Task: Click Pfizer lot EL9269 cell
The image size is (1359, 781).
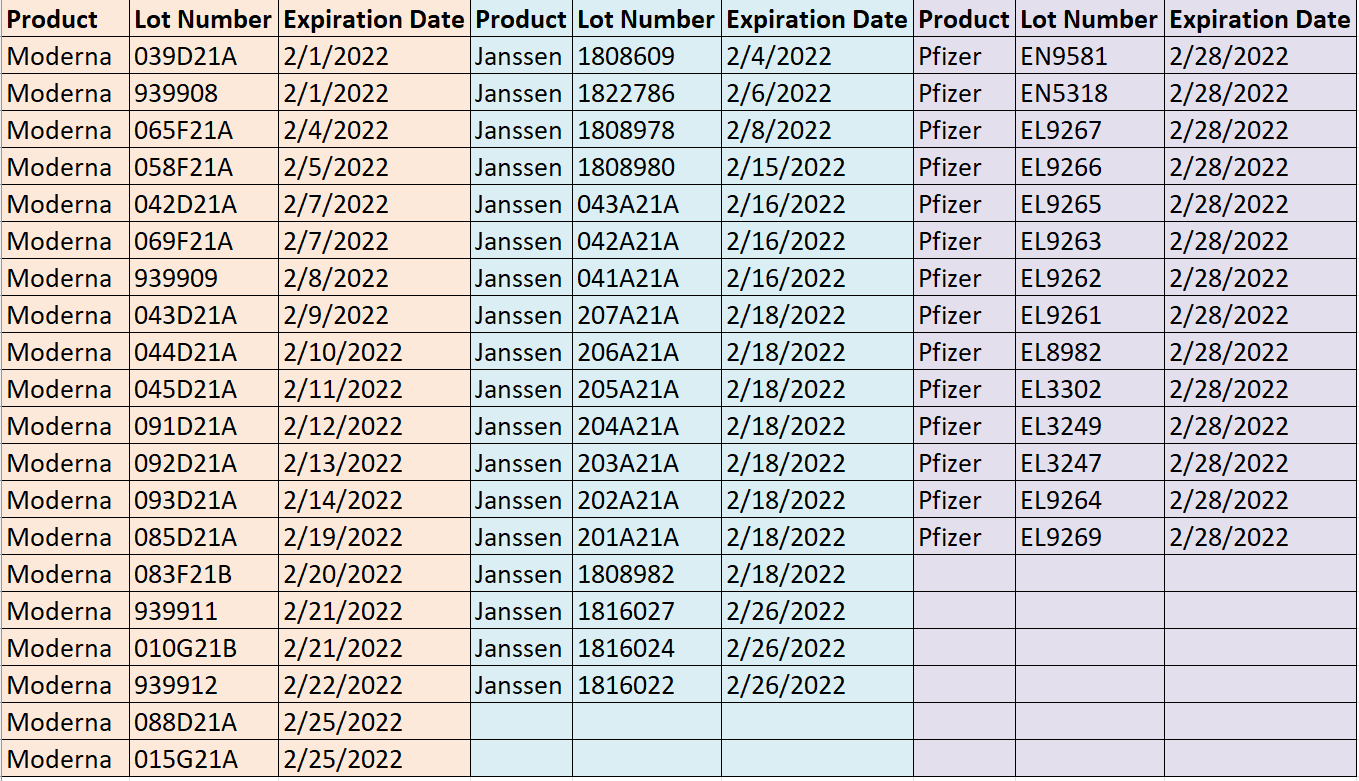Action: (x=1090, y=538)
